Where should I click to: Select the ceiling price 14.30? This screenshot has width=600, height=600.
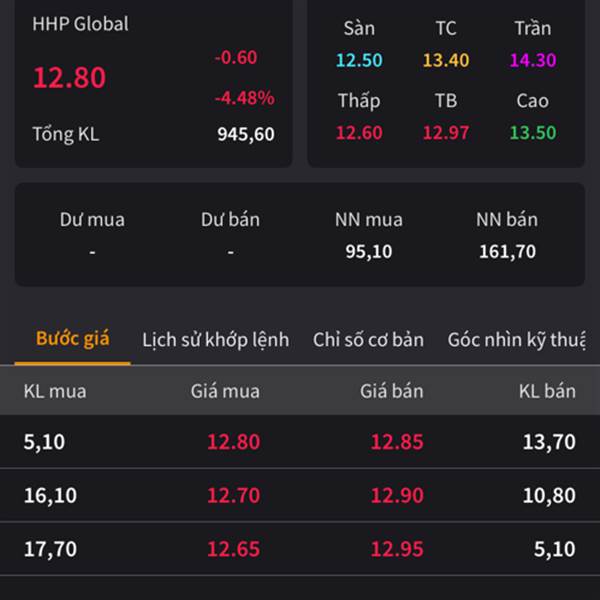coord(532,60)
